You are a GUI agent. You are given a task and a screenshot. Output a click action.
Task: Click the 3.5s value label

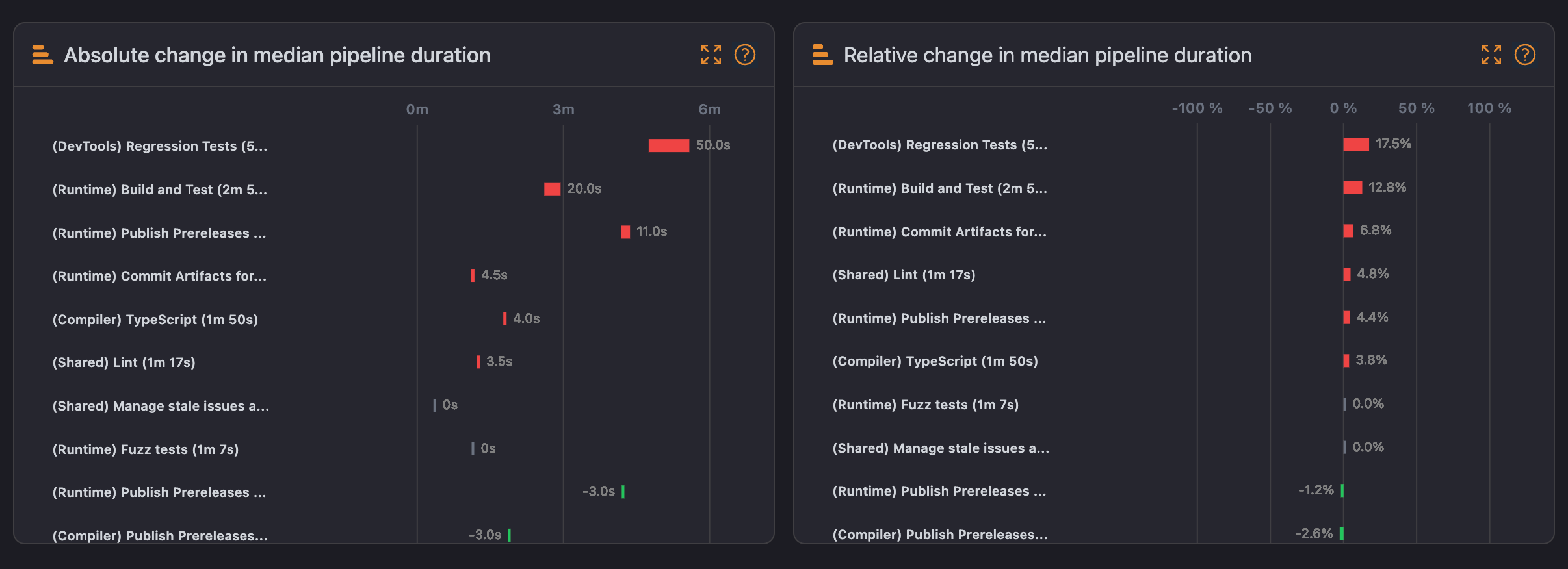tap(499, 361)
